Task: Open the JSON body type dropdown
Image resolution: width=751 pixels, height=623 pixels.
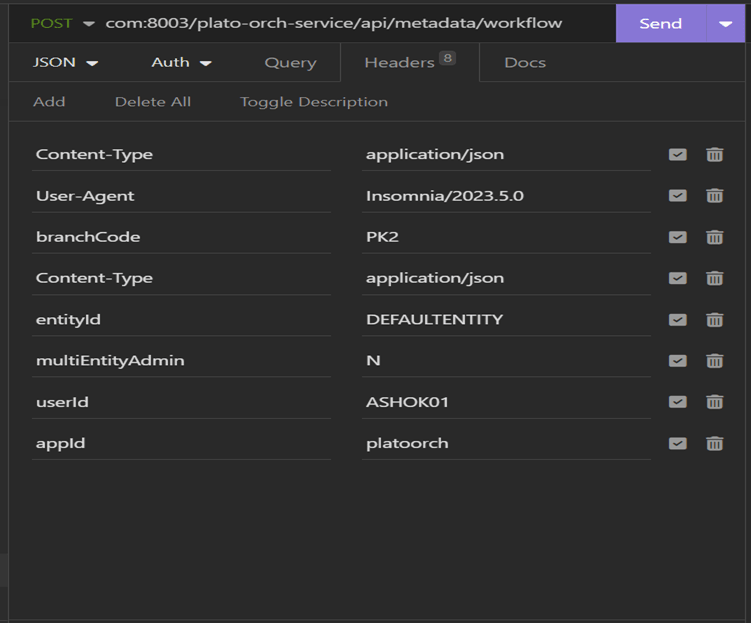Action: [x=65, y=62]
